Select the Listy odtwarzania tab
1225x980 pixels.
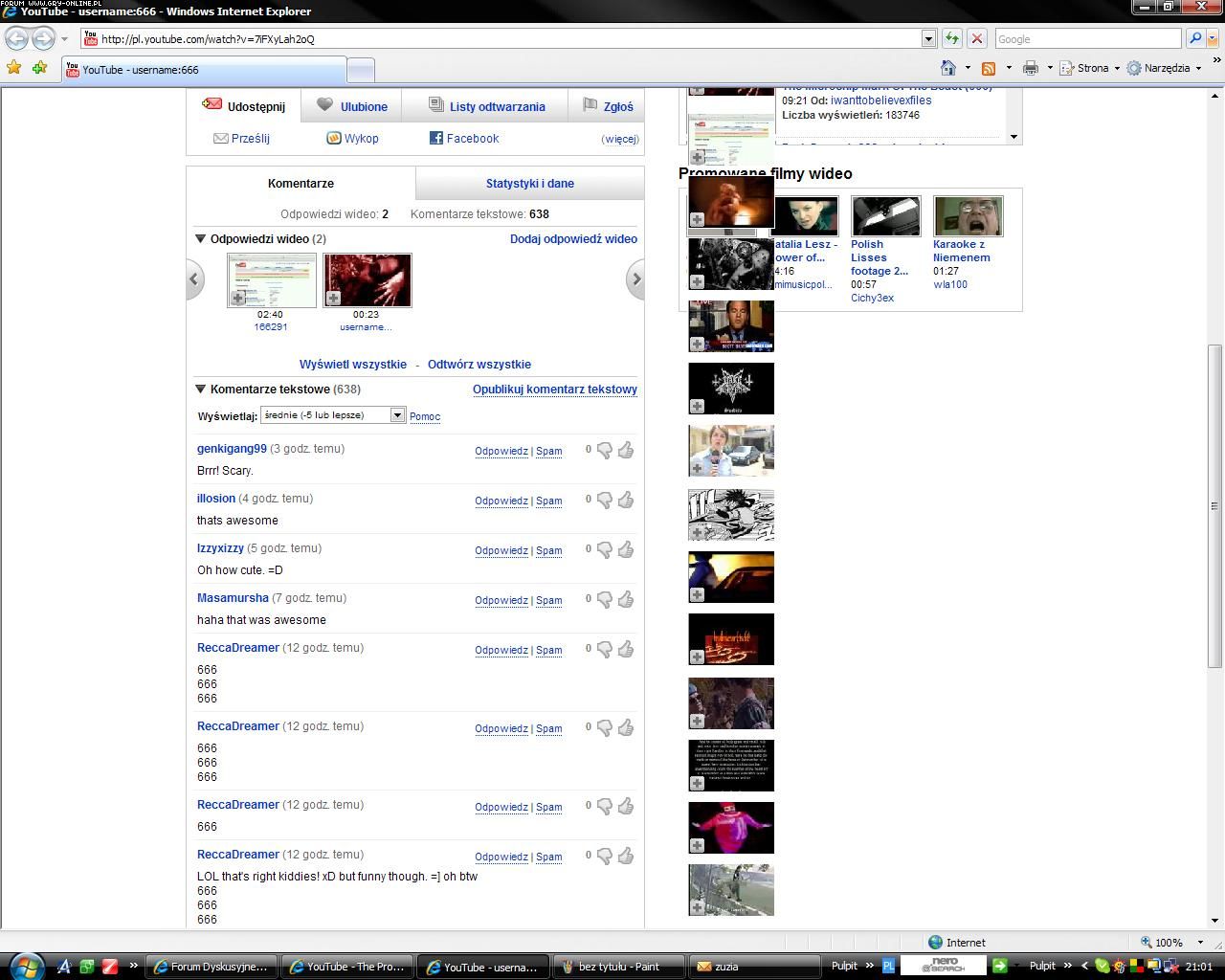click(x=486, y=106)
